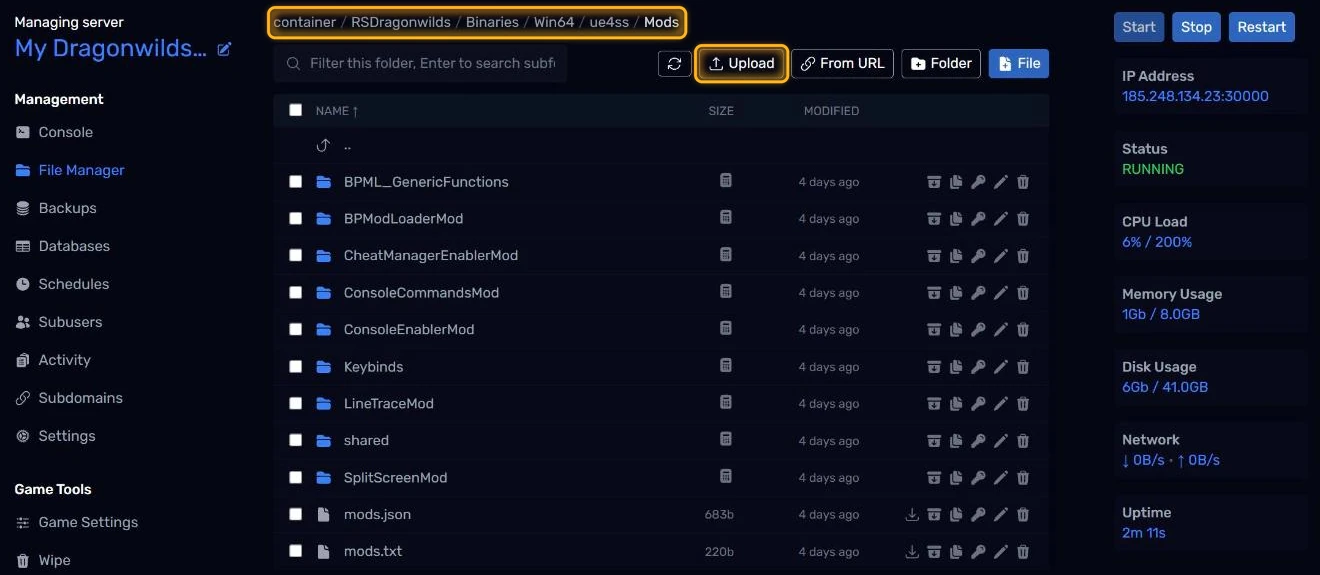Sort files by the SIZE column
The height and width of the screenshot is (575, 1320).
(x=721, y=111)
